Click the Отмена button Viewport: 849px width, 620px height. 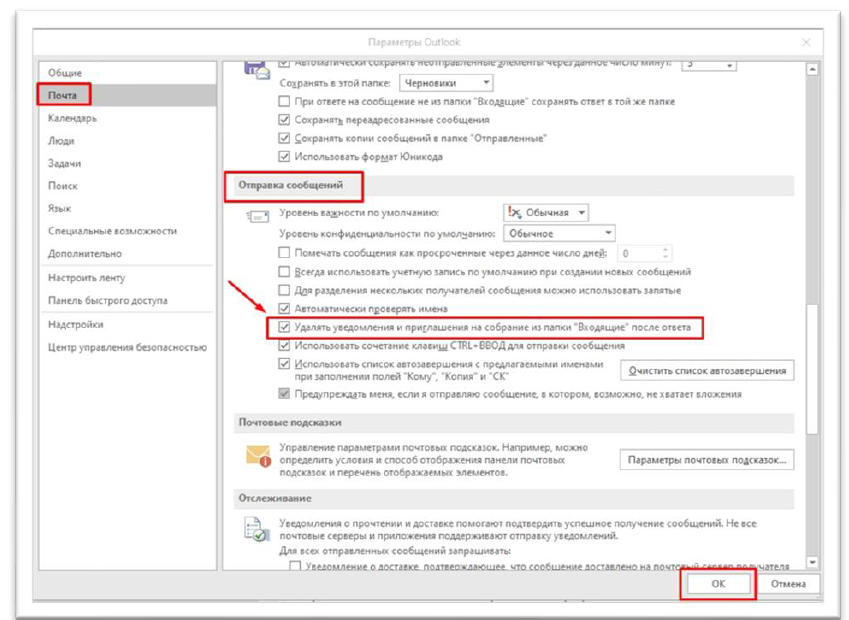click(788, 585)
